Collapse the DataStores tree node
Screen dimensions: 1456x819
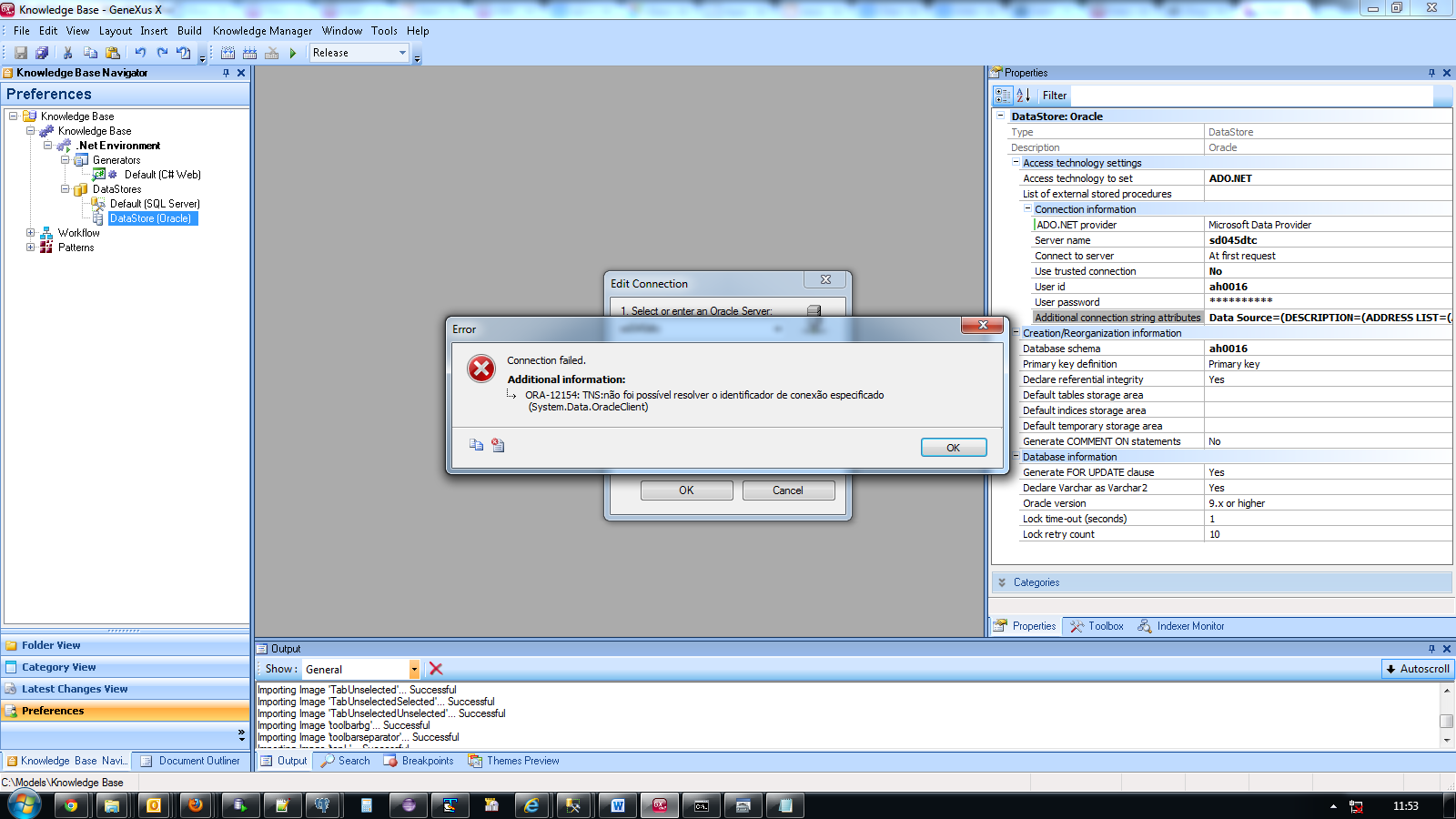click(x=65, y=189)
